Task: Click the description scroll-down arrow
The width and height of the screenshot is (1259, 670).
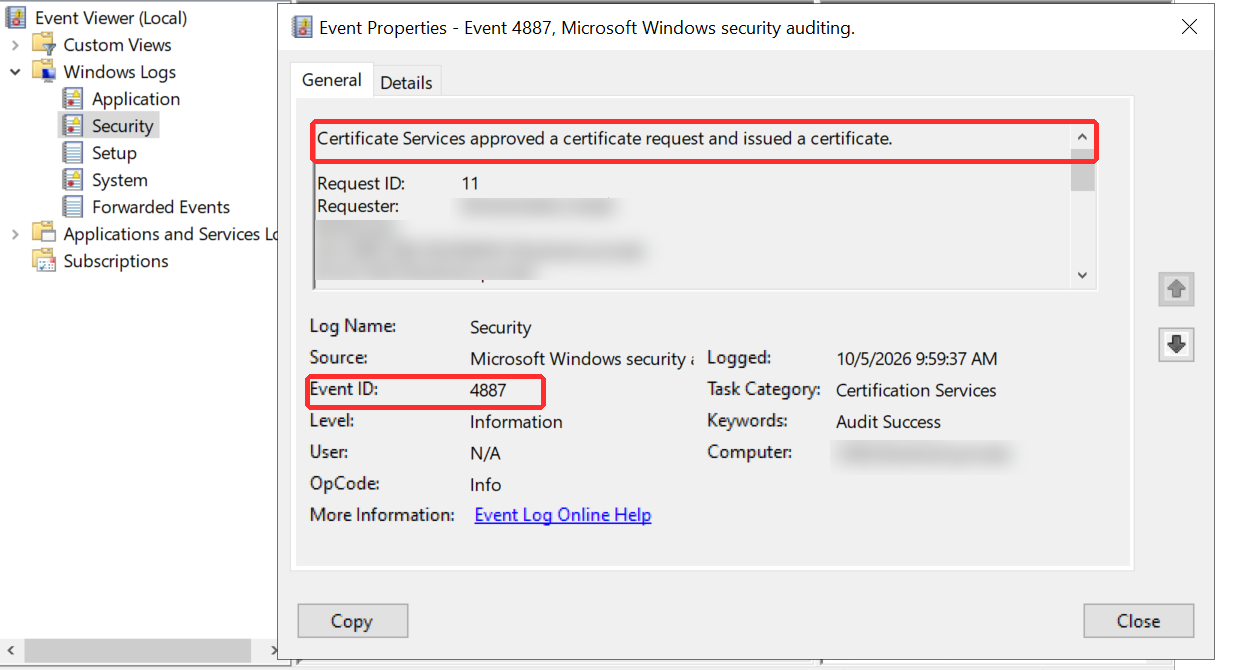Action: [1082, 275]
